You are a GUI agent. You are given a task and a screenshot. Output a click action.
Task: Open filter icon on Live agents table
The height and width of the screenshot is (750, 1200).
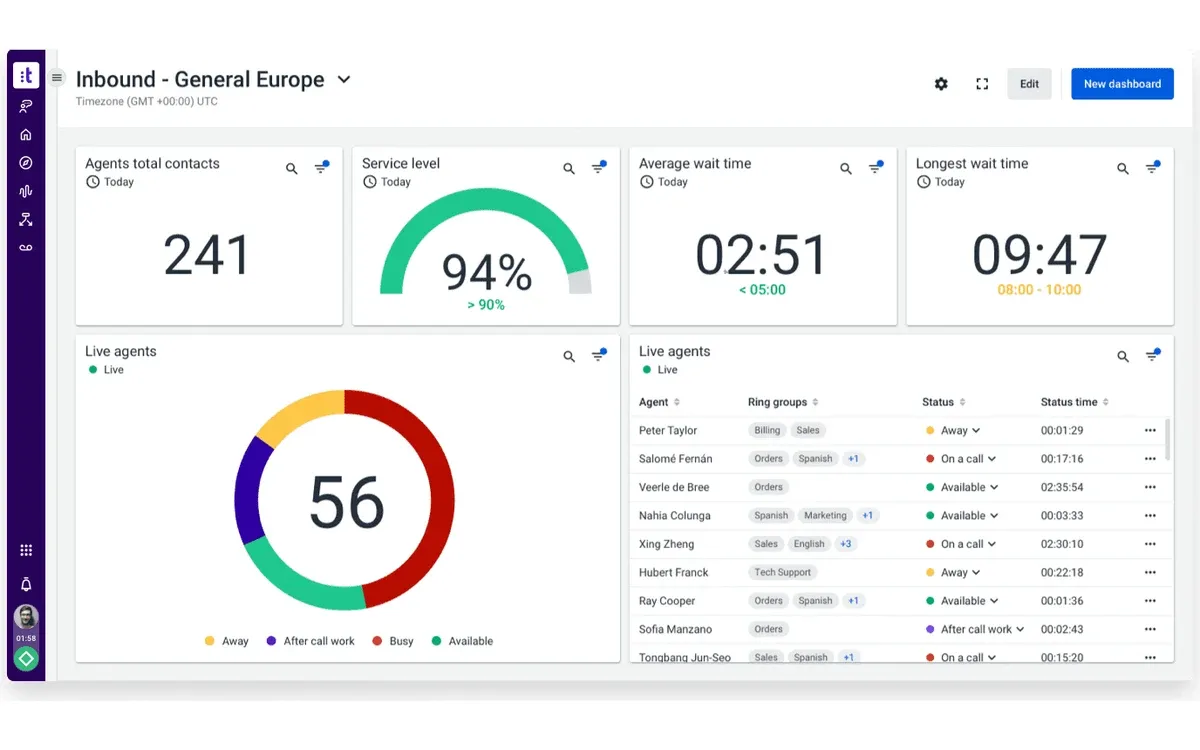coord(1153,354)
